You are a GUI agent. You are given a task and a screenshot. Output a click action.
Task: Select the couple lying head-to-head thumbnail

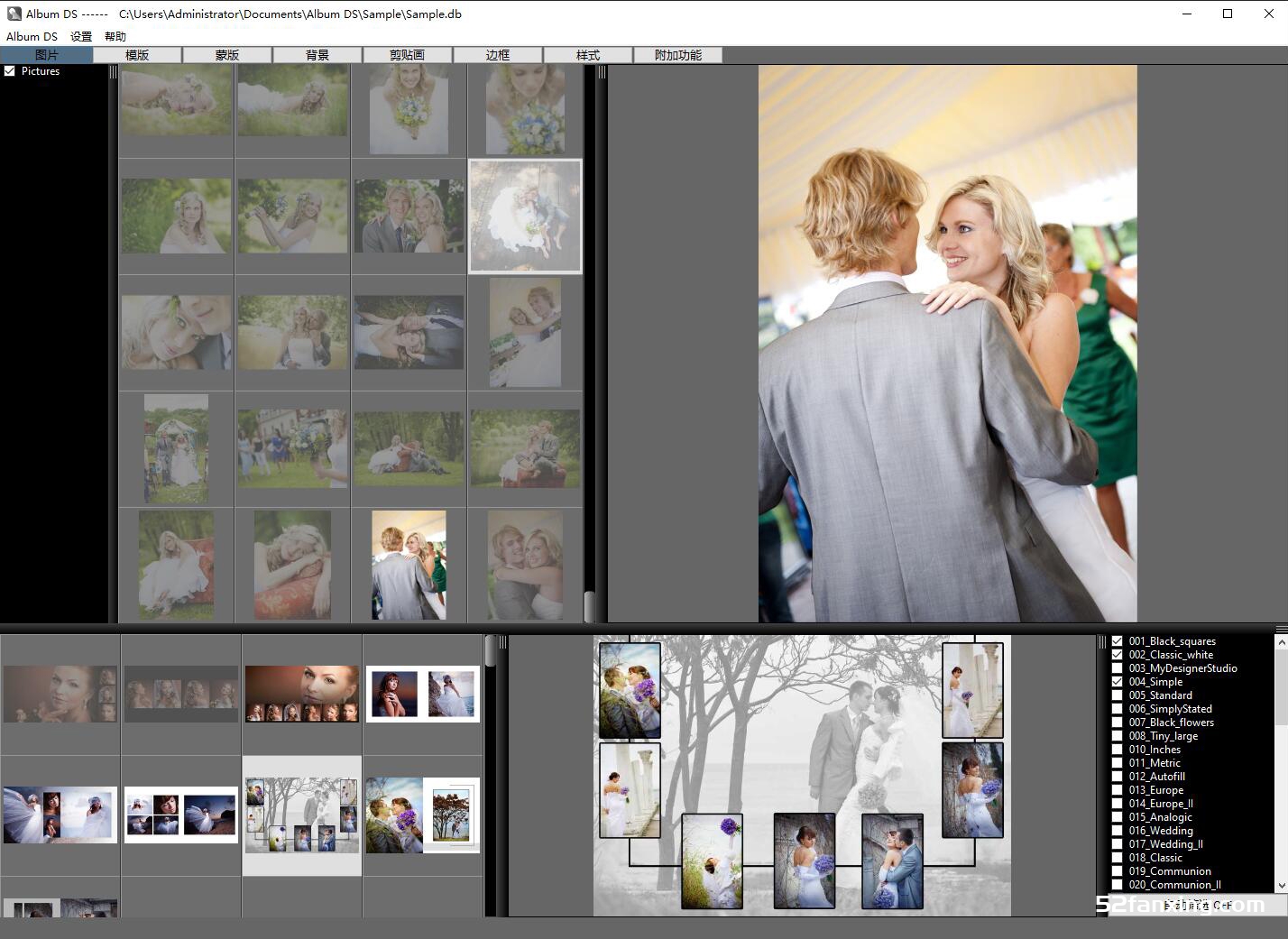pyautogui.click(x=409, y=332)
